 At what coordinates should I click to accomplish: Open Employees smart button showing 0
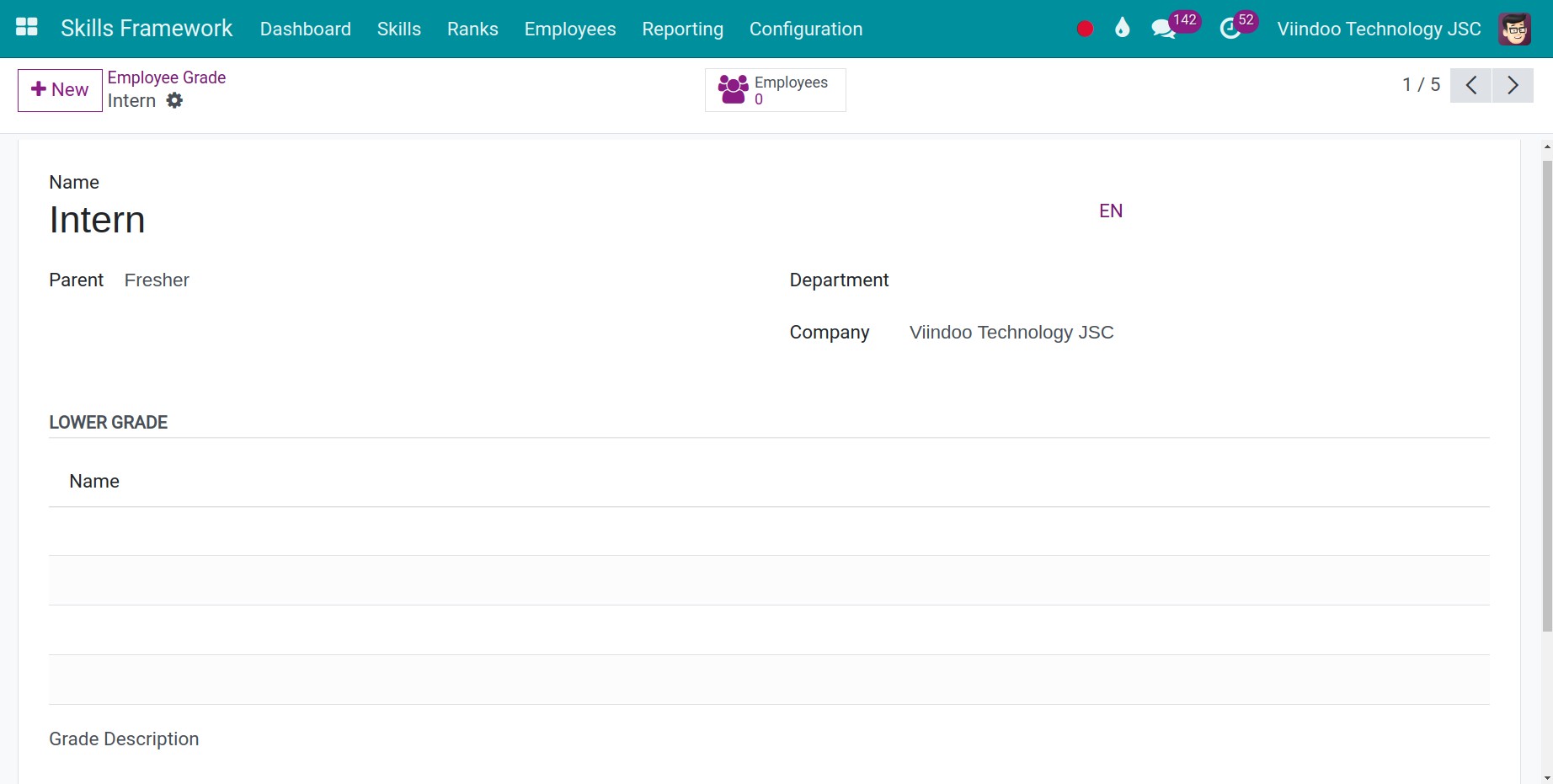pos(776,90)
